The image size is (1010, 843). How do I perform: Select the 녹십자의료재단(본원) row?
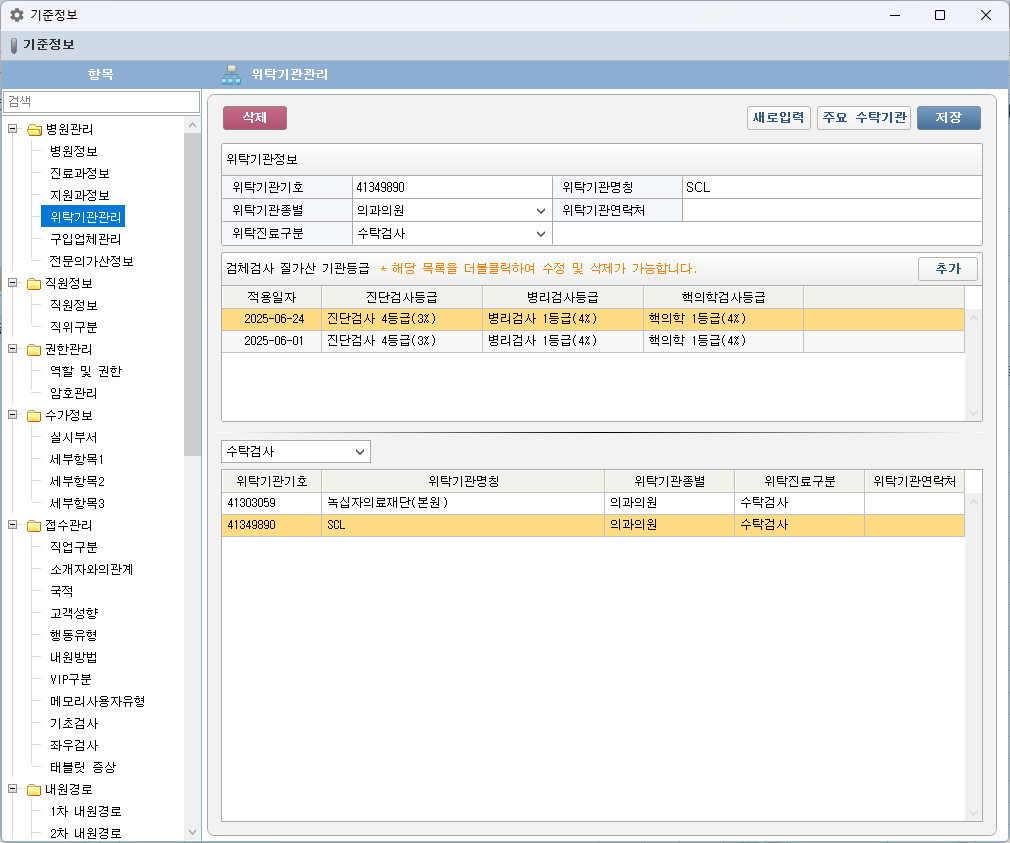tap(465, 503)
